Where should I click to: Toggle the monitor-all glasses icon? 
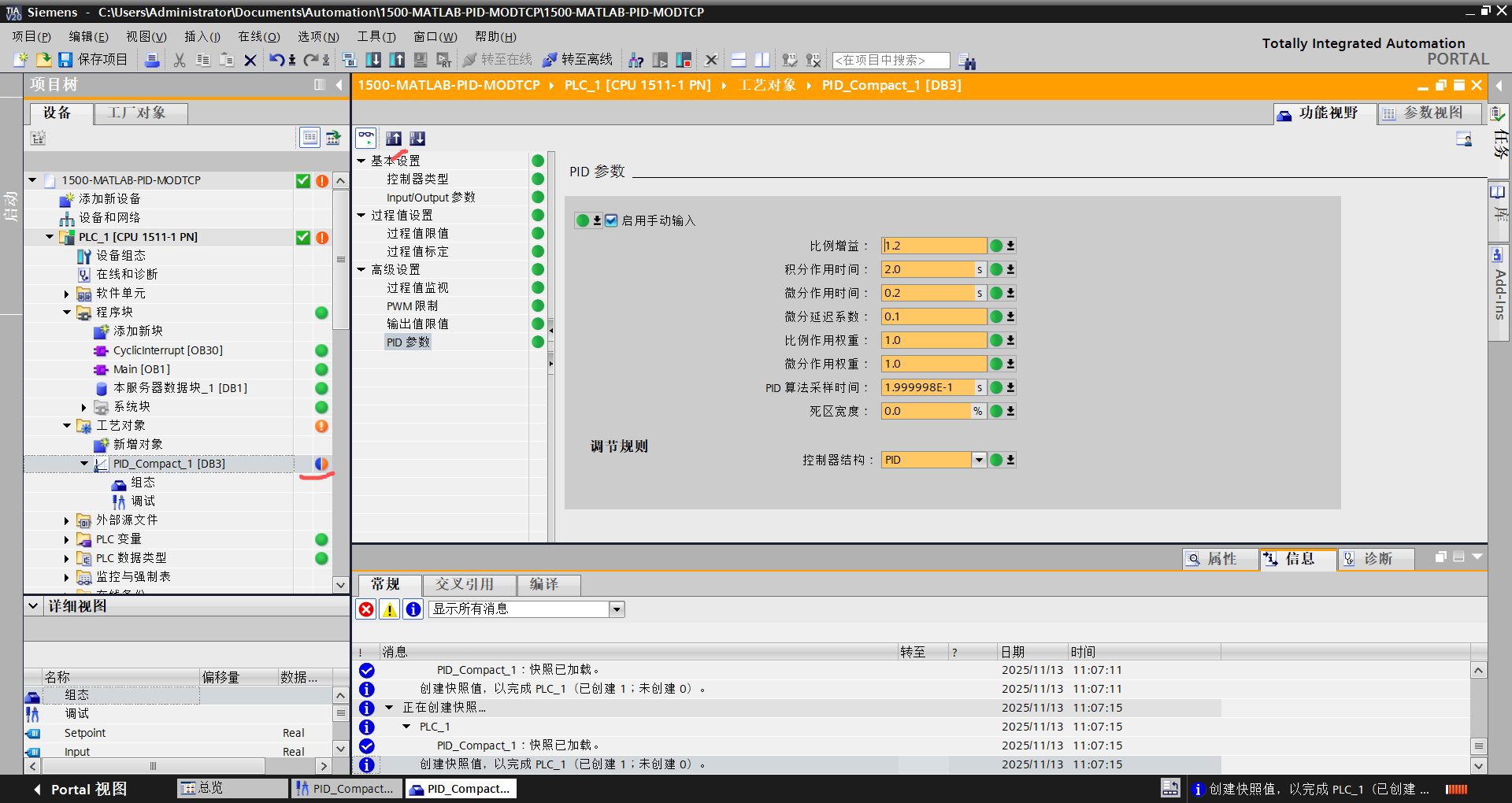(x=366, y=138)
